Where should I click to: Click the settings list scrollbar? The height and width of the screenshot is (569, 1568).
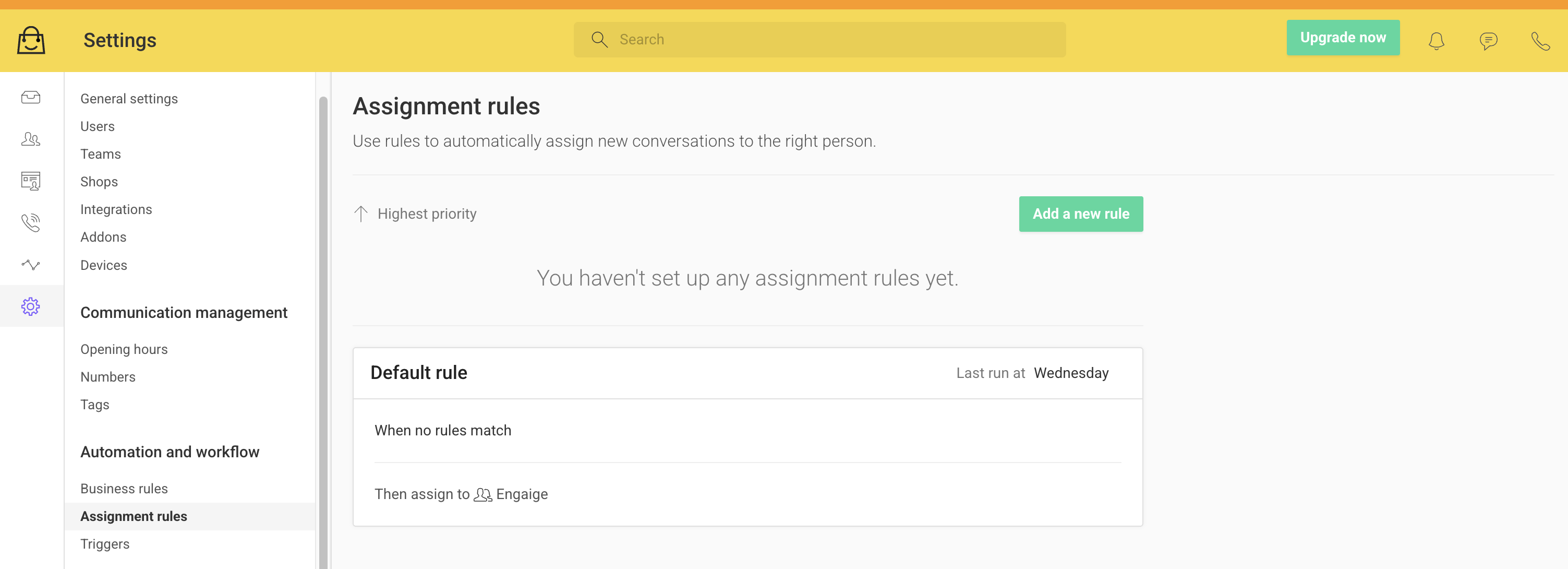coord(323,332)
